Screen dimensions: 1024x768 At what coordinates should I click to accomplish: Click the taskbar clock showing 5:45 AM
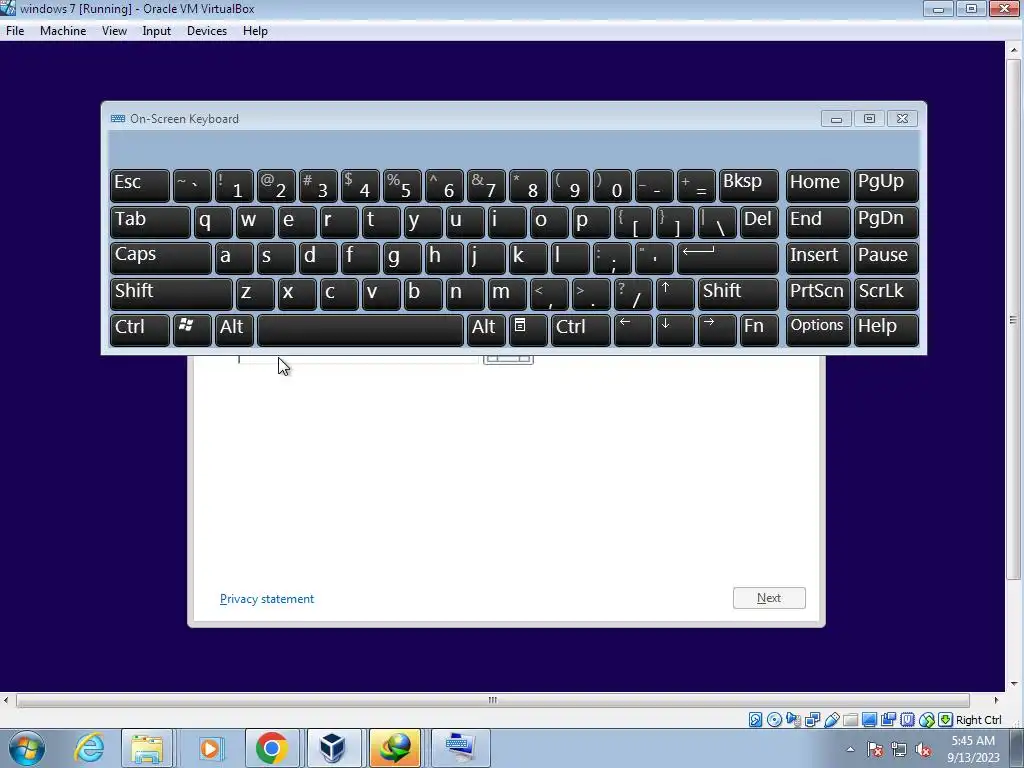973,749
